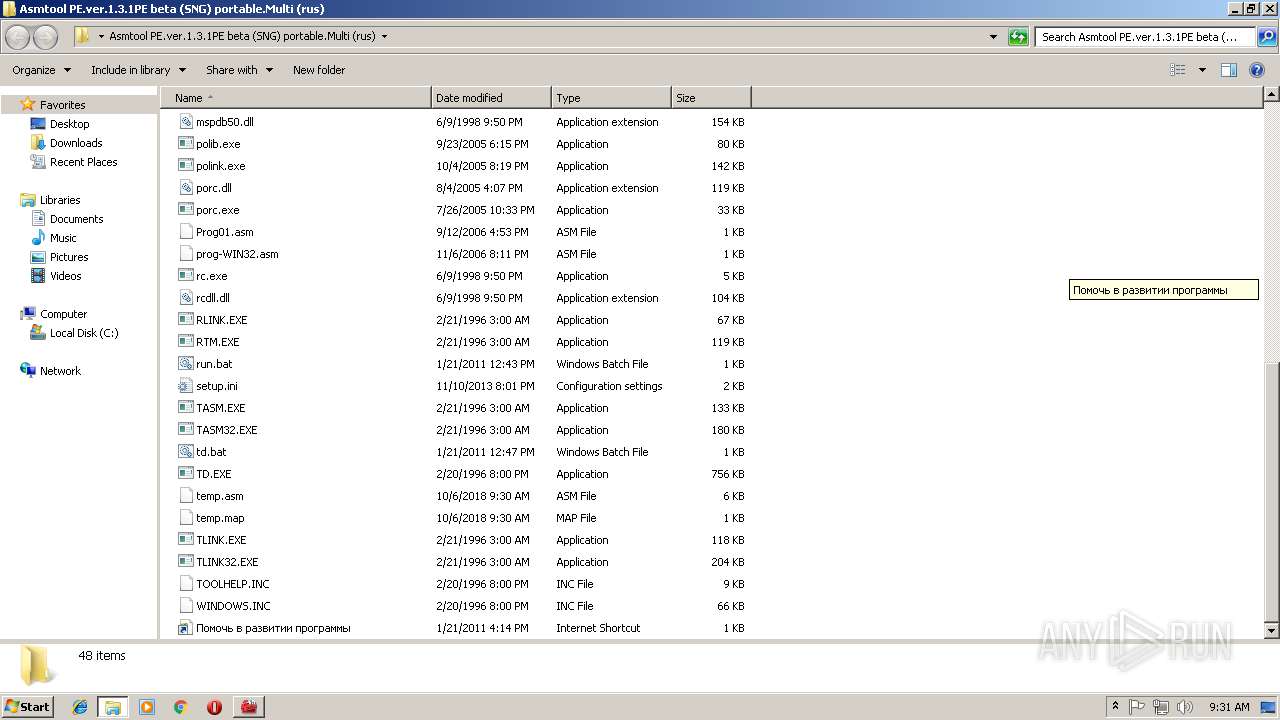Click the green refresh button beside address bar
The height and width of the screenshot is (720, 1280).
[1018, 37]
